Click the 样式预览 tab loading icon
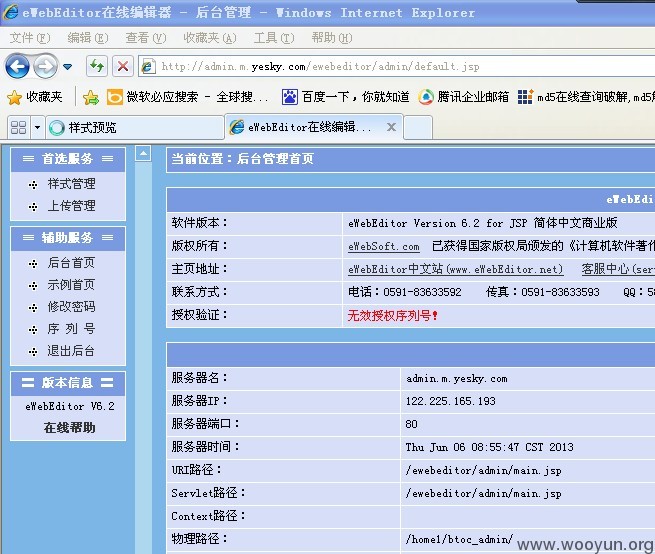 point(57,128)
